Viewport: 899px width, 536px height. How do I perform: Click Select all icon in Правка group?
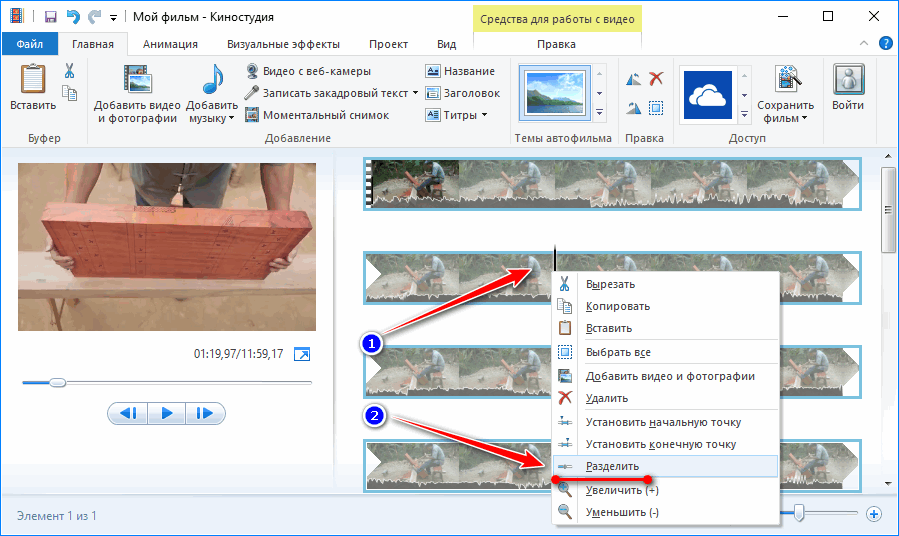click(656, 108)
